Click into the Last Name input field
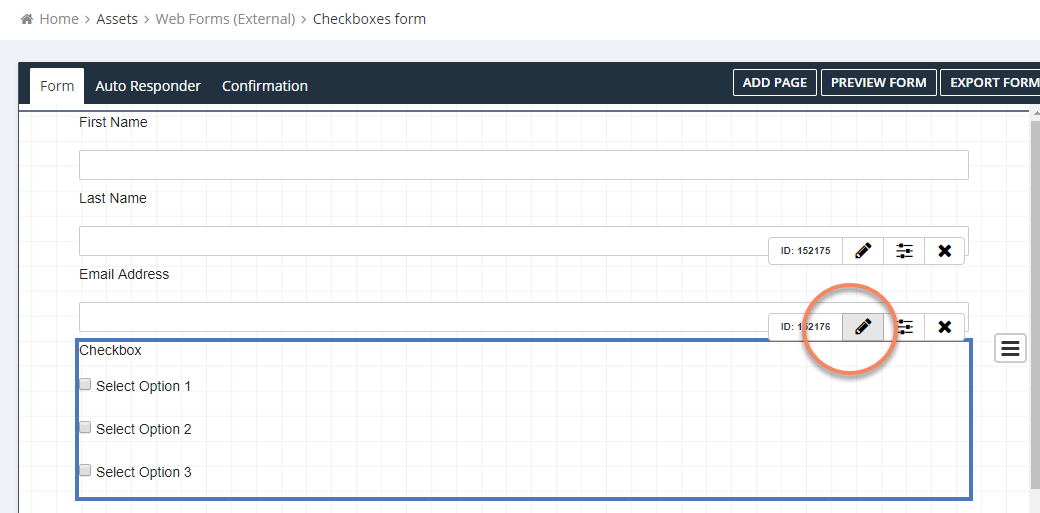Screen dimensions: 1040x513 523,241
